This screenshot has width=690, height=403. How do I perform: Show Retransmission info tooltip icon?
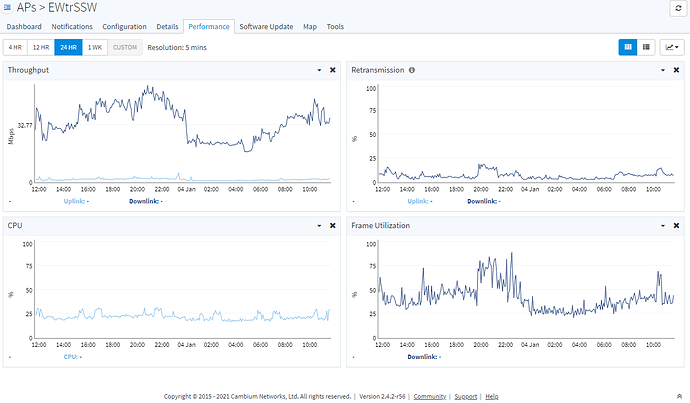point(412,70)
